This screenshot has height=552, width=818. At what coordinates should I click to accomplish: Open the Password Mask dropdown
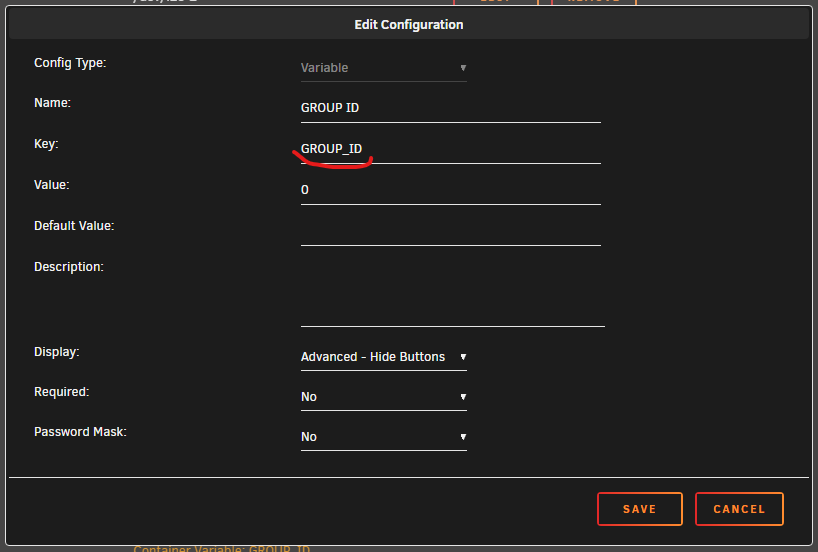pyautogui.click(x=383, y=437)
